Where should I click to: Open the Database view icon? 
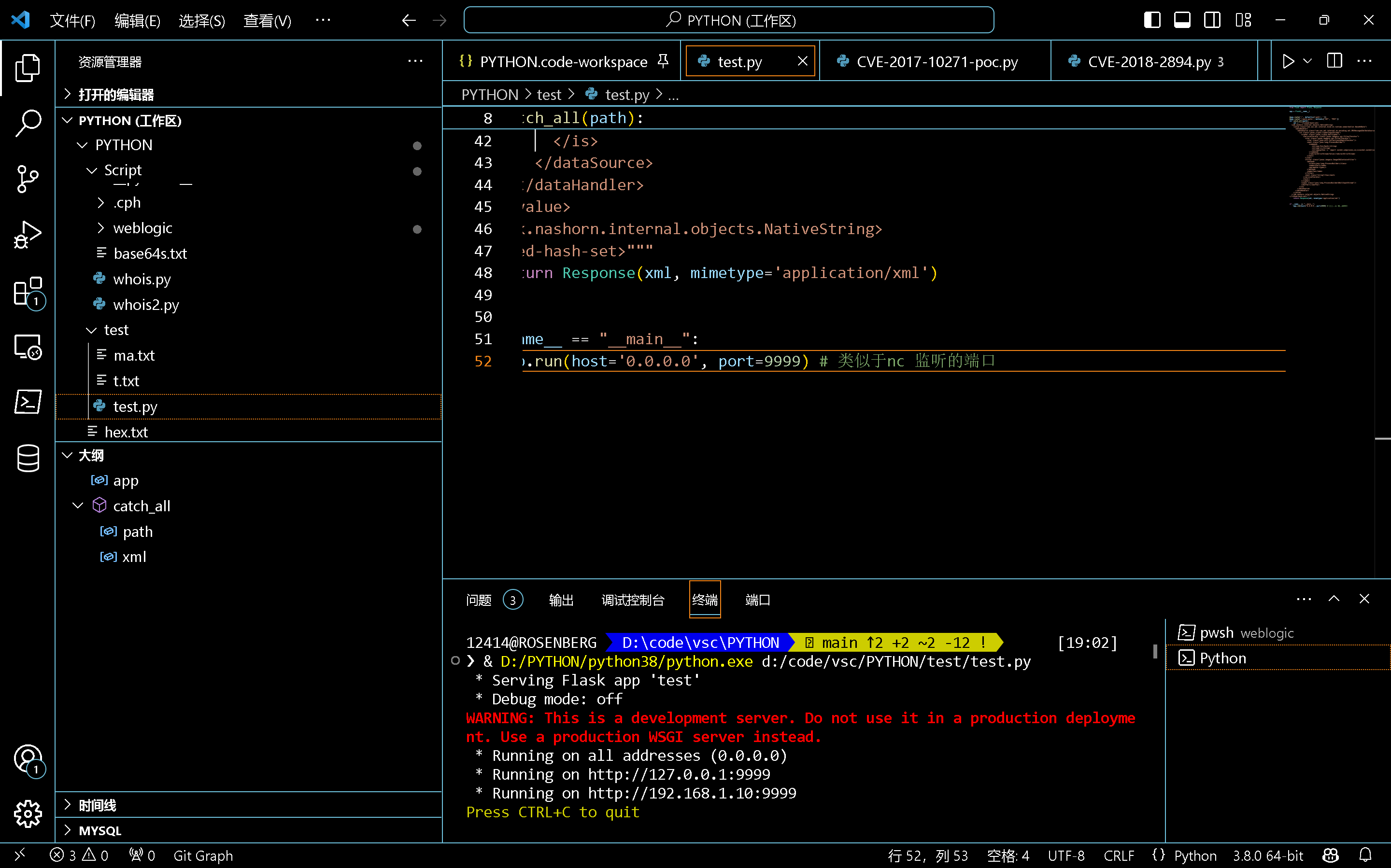28,458
